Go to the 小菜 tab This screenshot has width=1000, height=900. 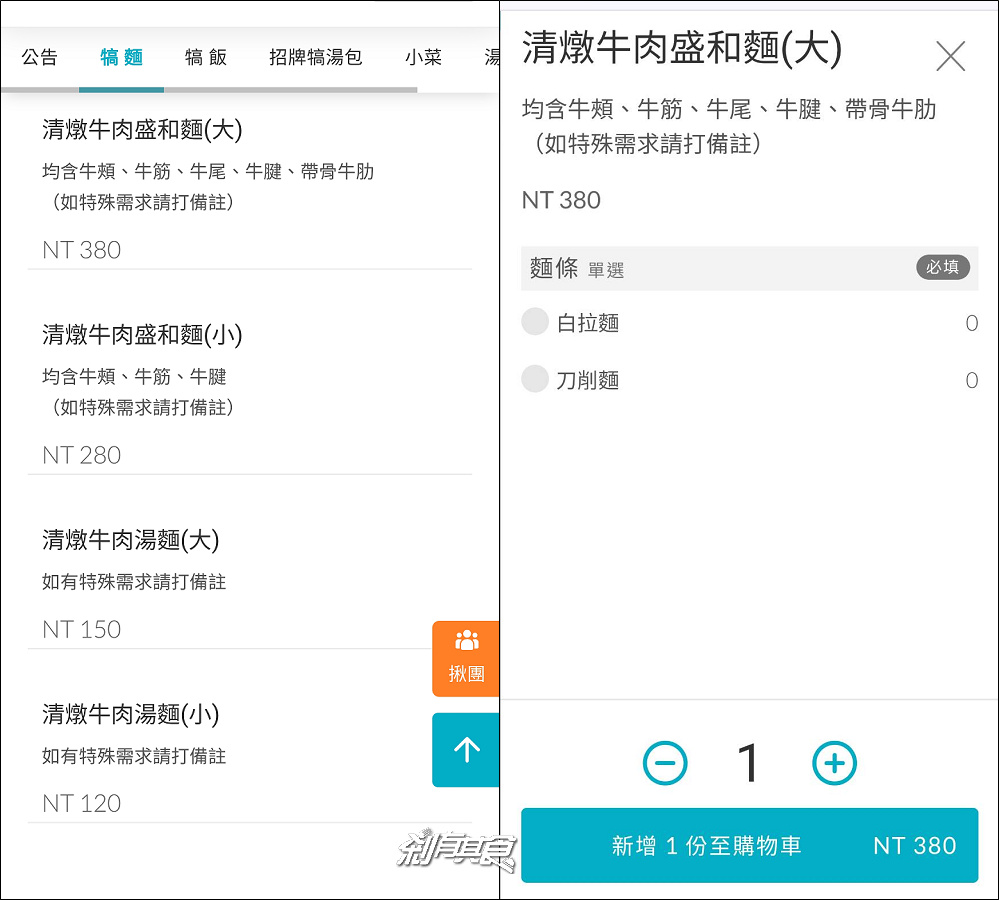(423, 57)
